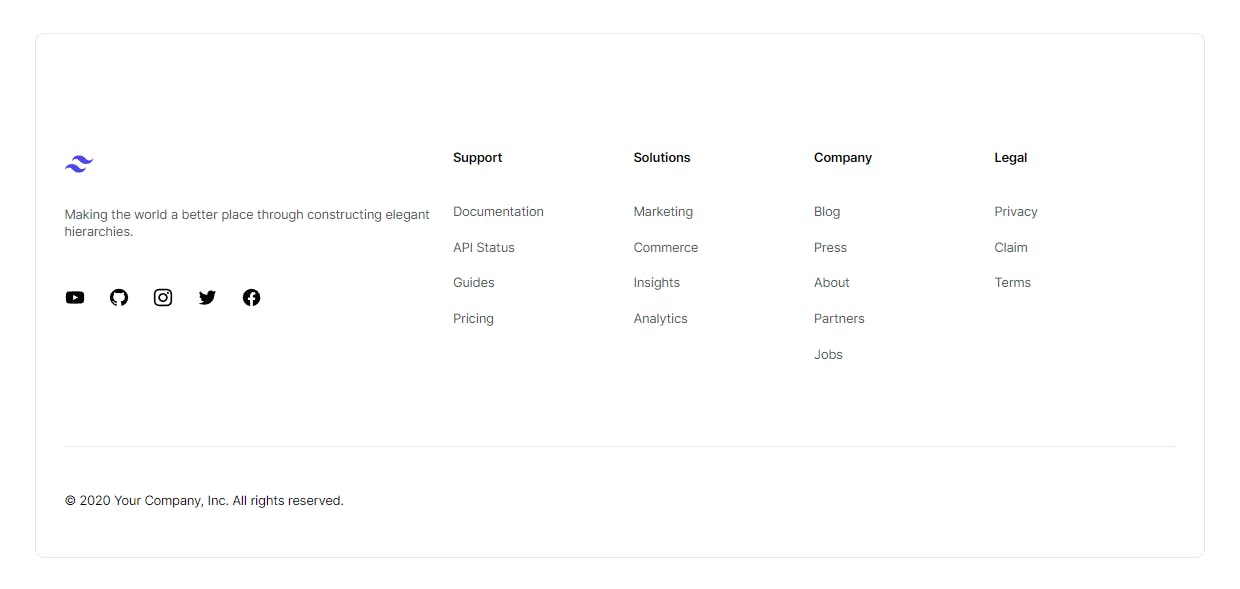The image size is (1240, 589).
Task: Open the Documentation link
Action: tap(498, 211)
